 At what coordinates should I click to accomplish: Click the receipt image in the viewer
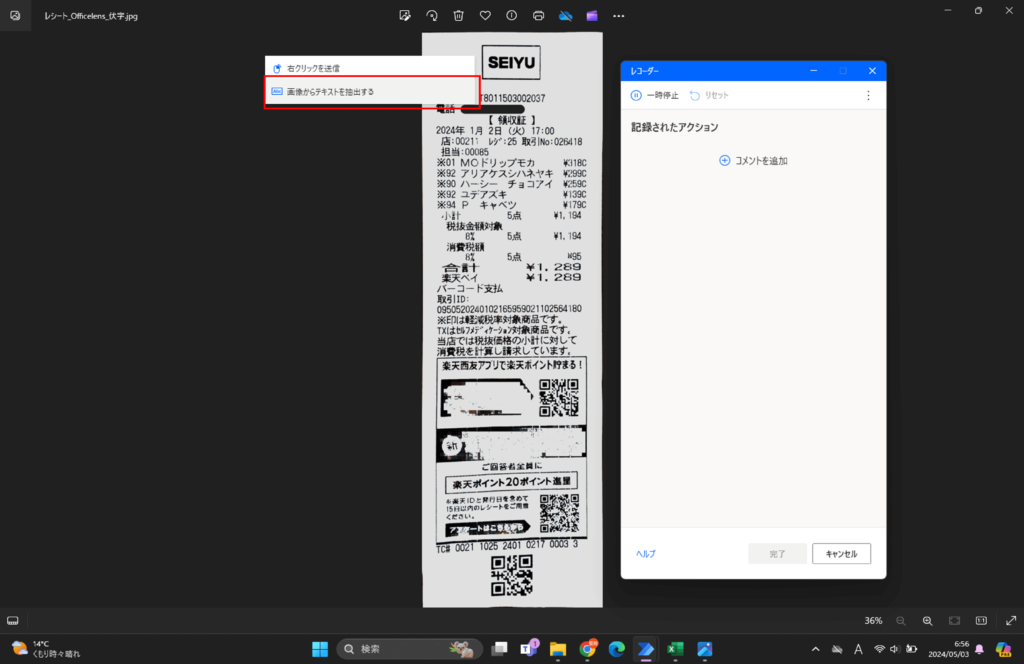tap(512, 320)
